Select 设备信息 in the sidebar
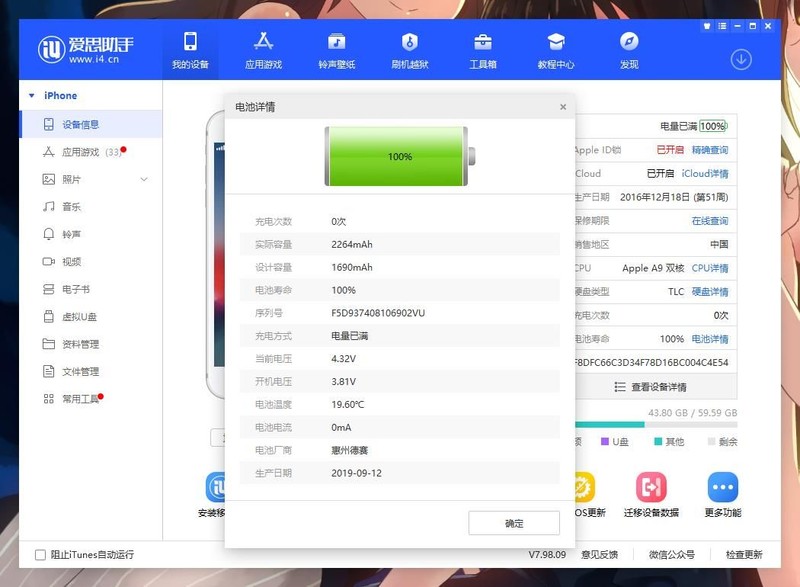The image size is (800, 587). [x=80, y=124]
